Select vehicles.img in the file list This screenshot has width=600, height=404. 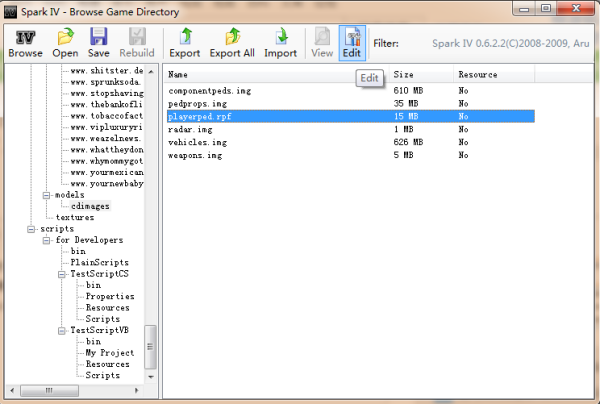click(196, 142)
